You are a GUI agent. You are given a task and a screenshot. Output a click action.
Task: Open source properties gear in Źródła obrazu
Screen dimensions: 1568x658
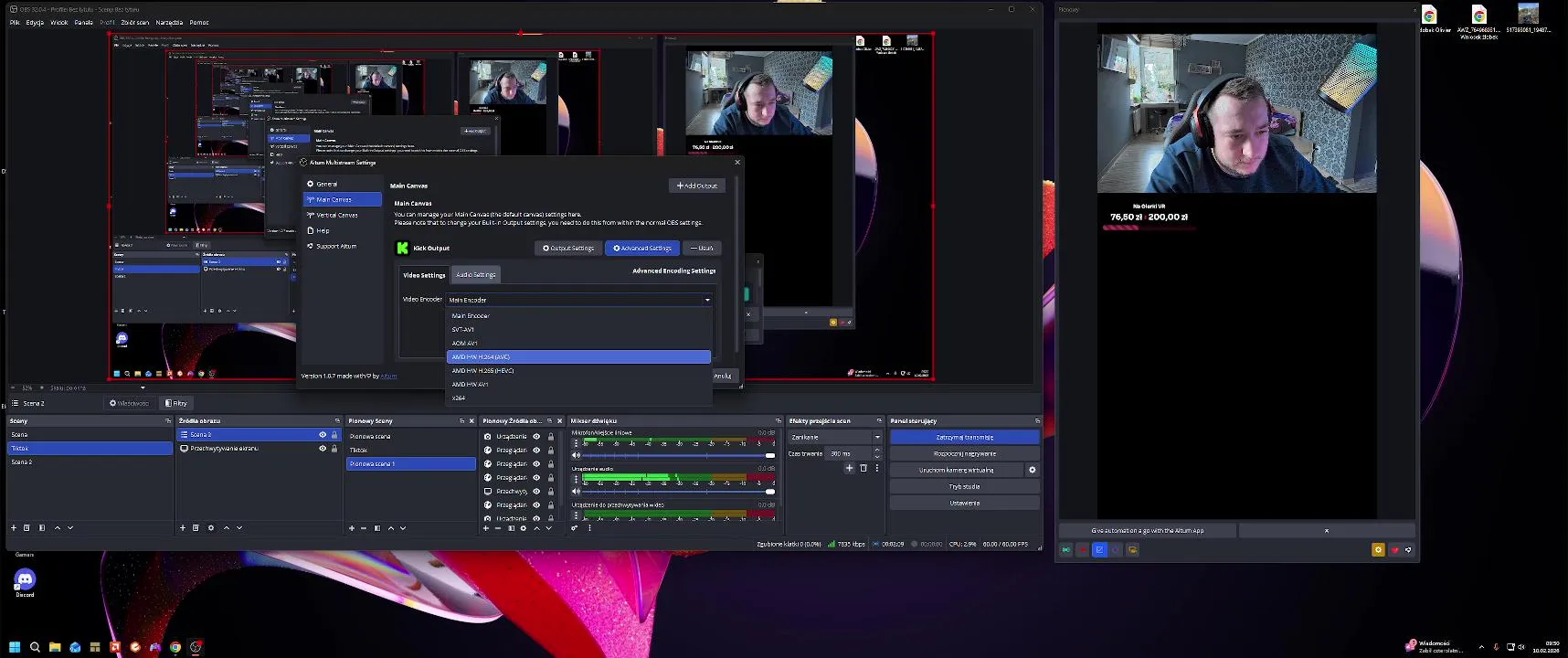pyautogui.click(x=211, y=527)
